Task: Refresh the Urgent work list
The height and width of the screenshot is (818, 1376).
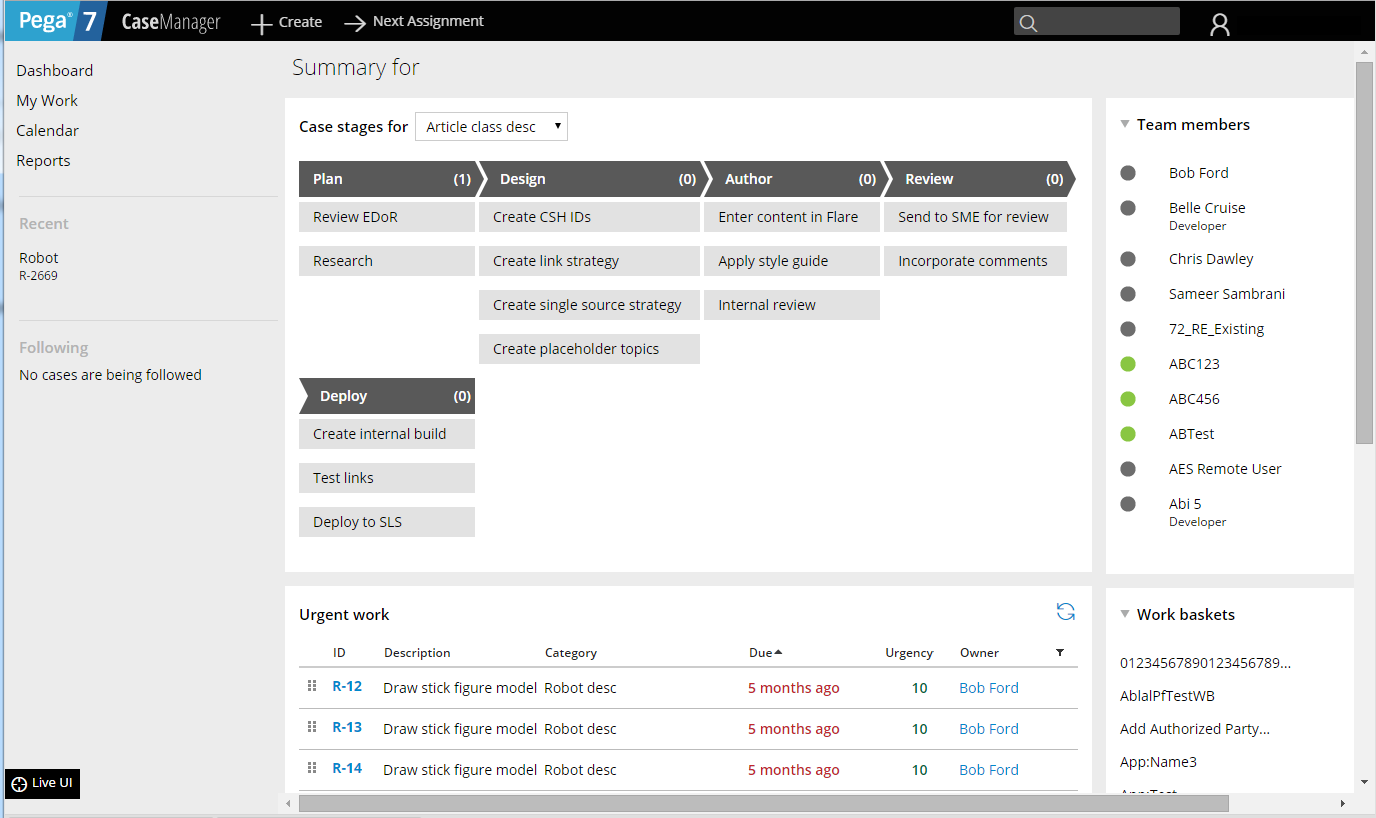Action: tap(1066, 611)
